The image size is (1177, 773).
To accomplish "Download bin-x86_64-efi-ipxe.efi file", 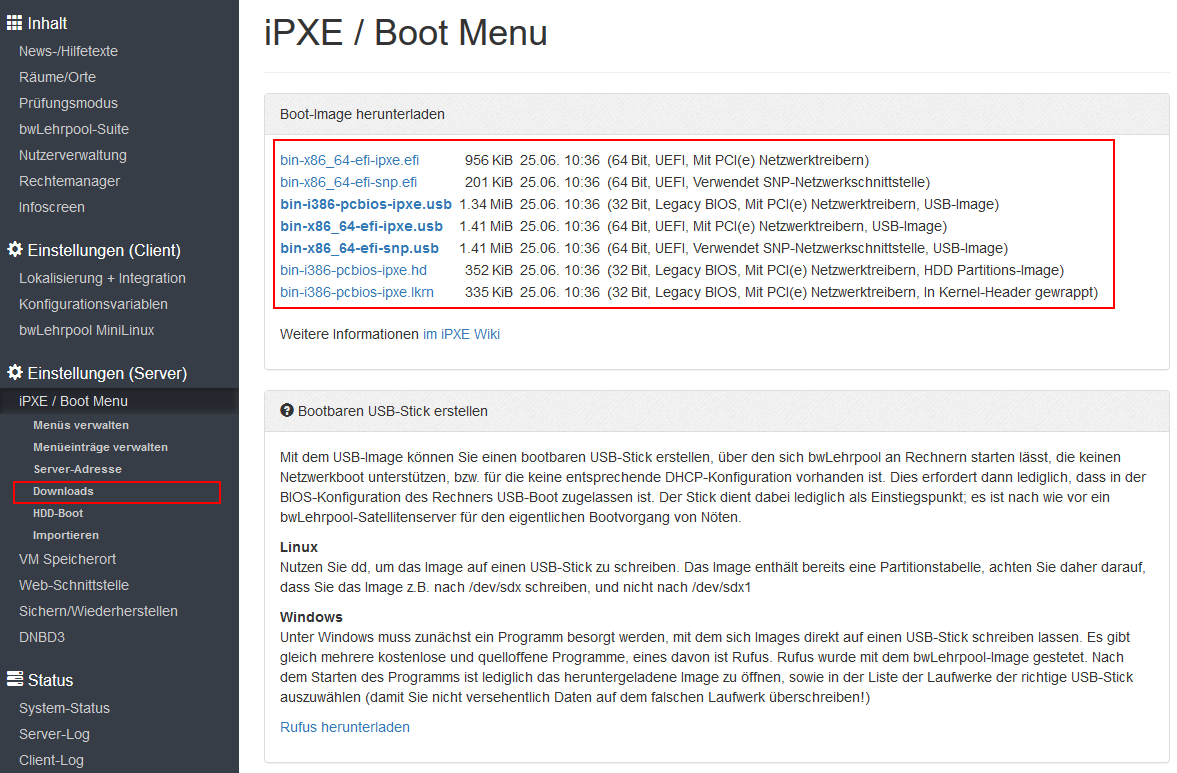I will 349,160.
